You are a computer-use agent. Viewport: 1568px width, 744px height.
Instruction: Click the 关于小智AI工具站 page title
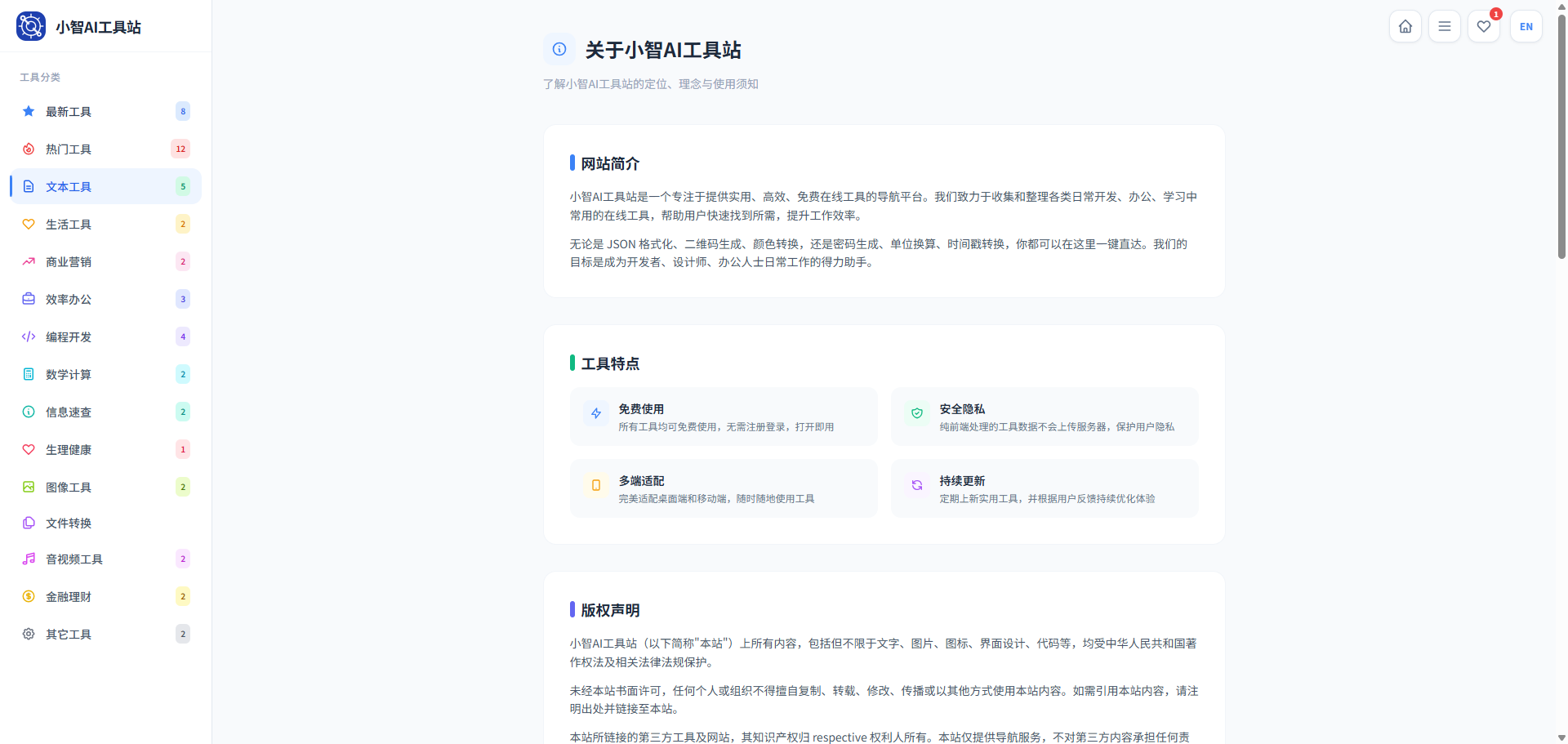pyautogui.click(x=663, y=50)
